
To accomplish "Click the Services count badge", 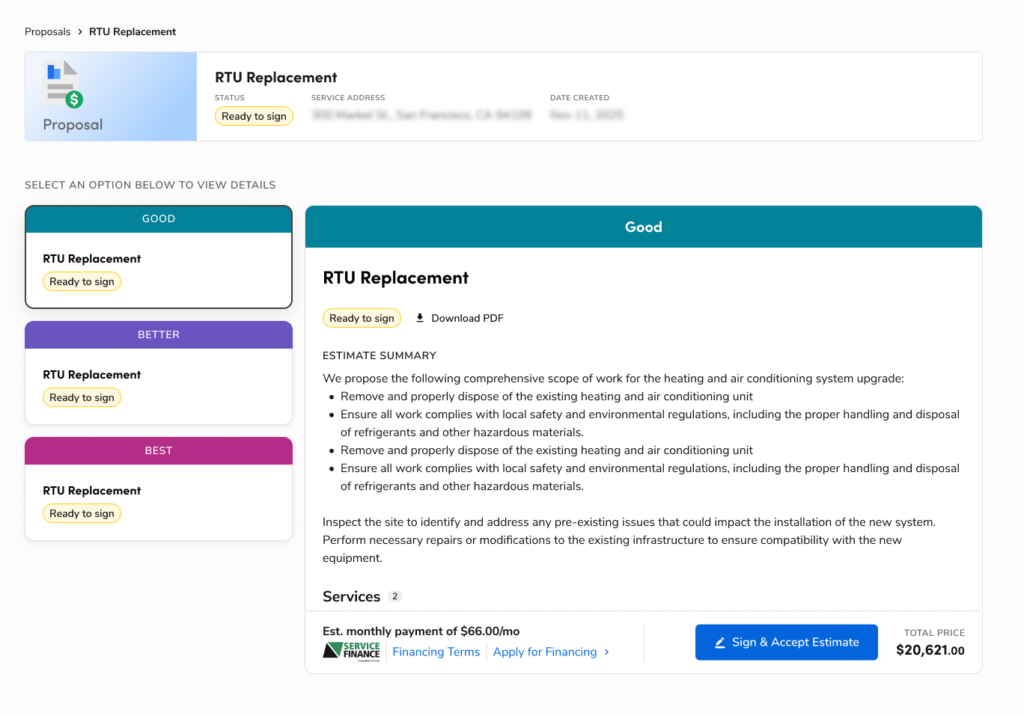I will [x=395, y=597].
